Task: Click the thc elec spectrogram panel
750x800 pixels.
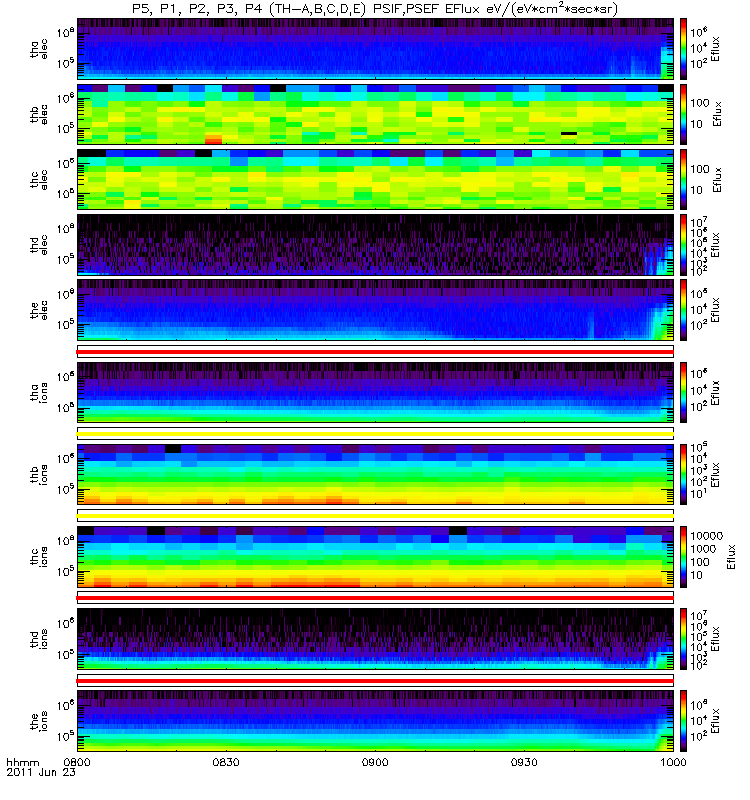Action: click(x=375, y=180)
